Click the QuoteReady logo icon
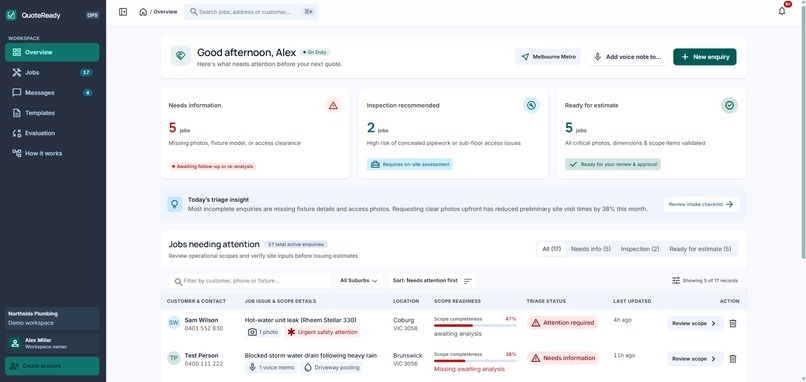The width and height of the screenshot is (806, 382). point(11,15)
